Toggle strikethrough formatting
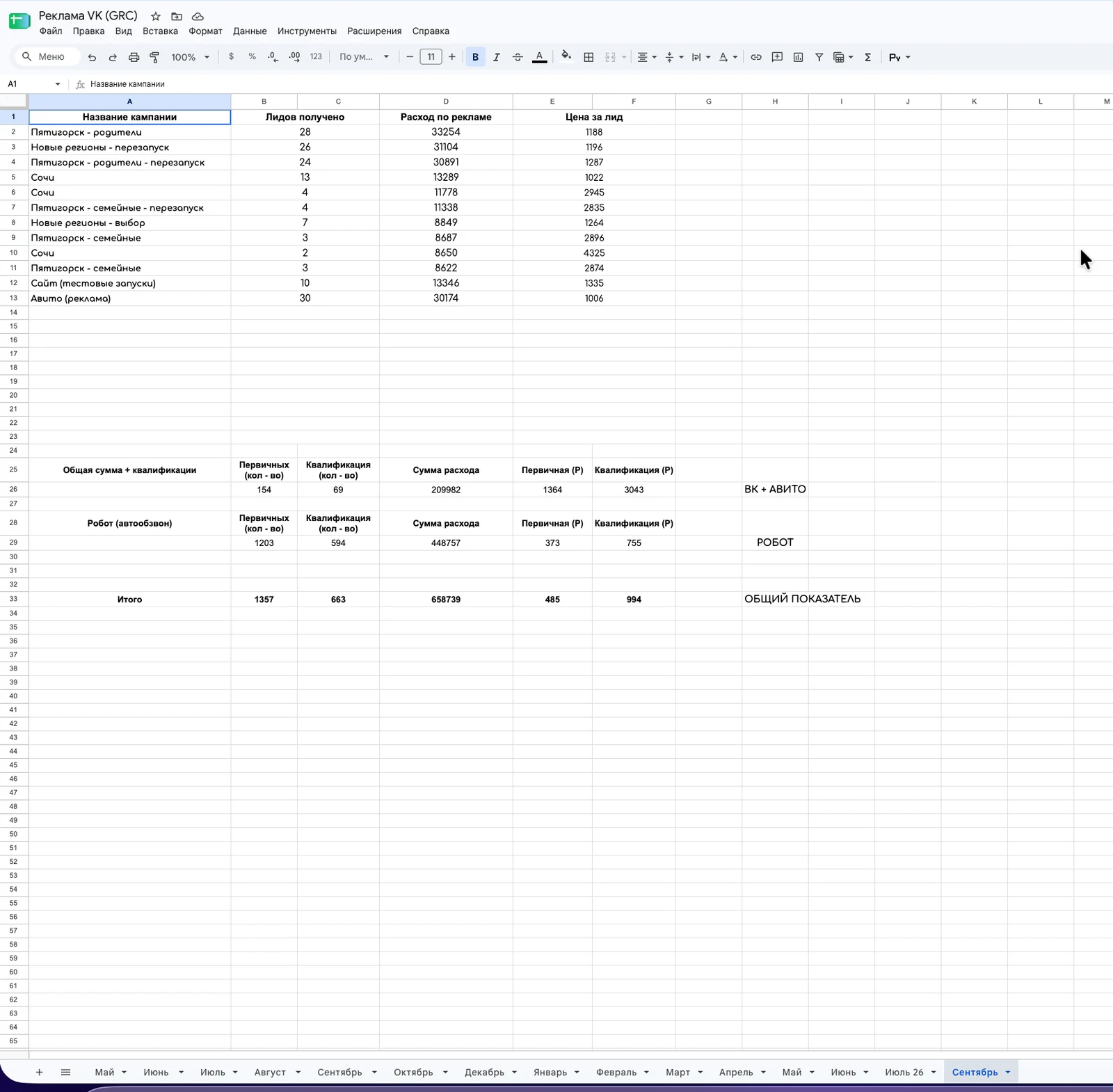1113x1092 pixels. tap(518, 57)
